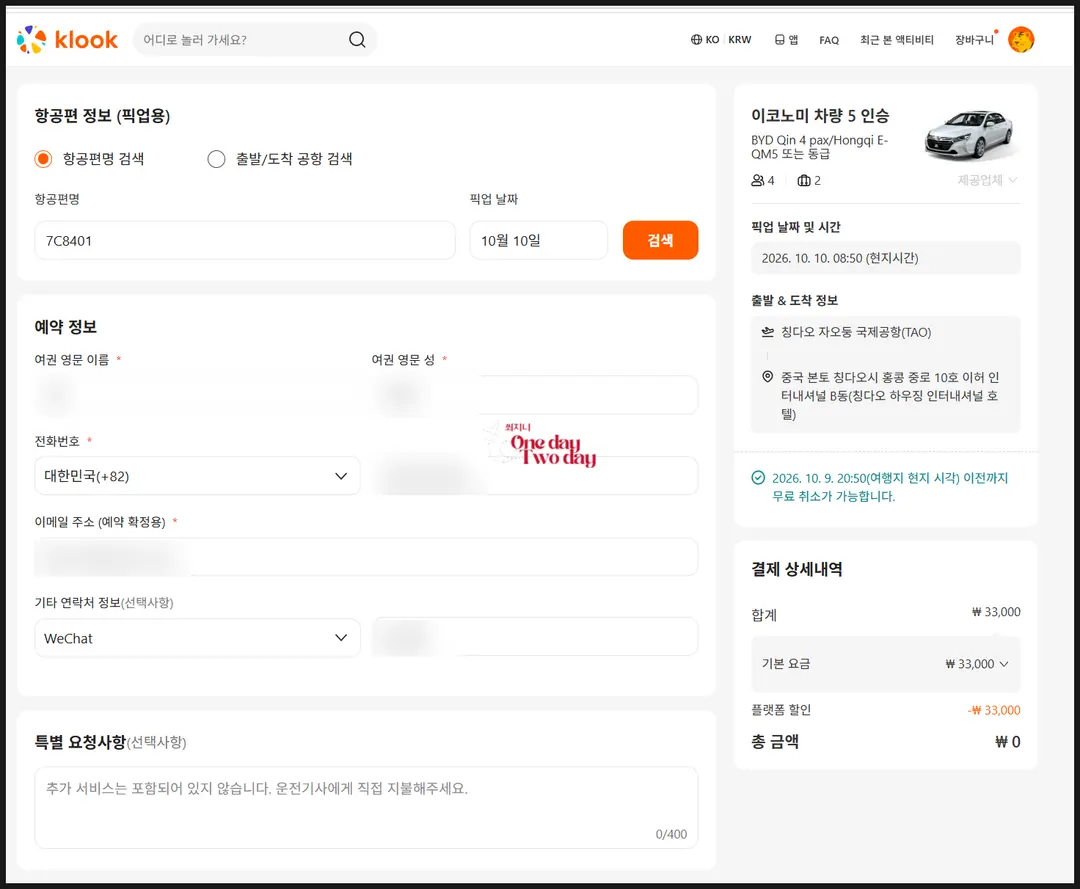Click the location pin icon at destination
The width and height of the screenshot is (1080, 889).
[x=767, y=377]
